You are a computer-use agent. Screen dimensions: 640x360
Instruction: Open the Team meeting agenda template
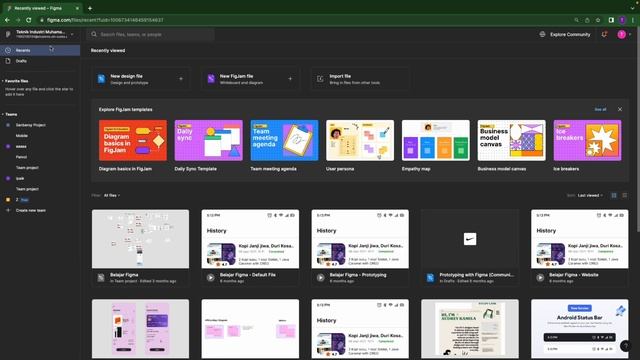[284, 140]
